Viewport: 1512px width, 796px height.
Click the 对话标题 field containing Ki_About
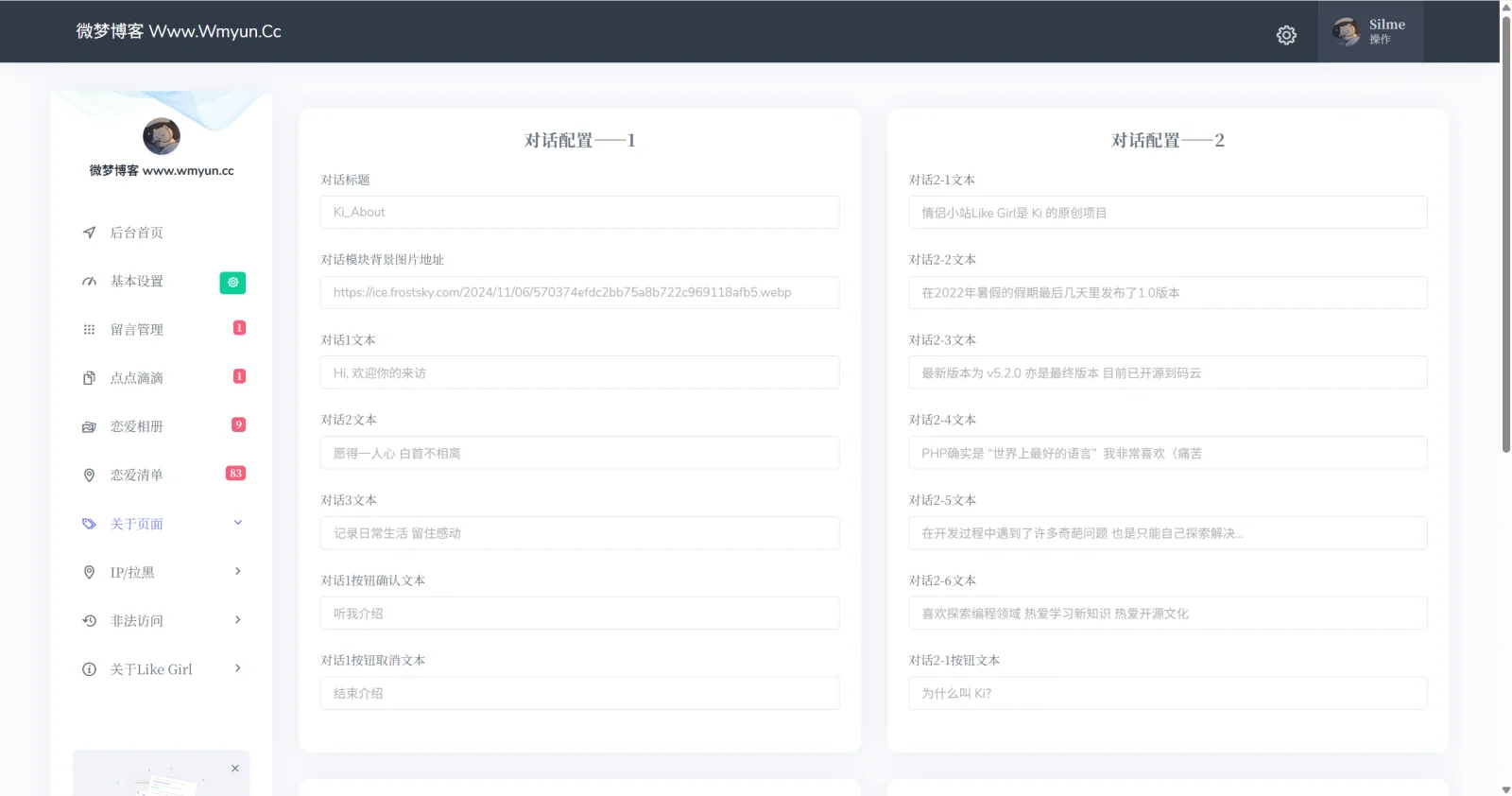(579, 212)
